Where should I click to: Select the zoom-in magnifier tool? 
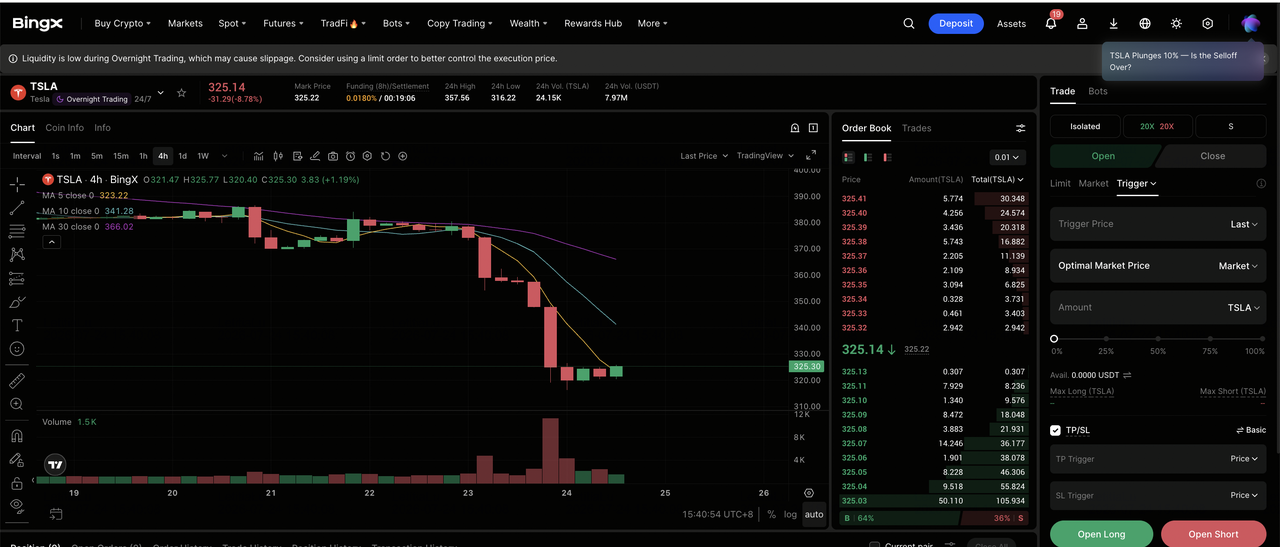(x=17, y=404)
